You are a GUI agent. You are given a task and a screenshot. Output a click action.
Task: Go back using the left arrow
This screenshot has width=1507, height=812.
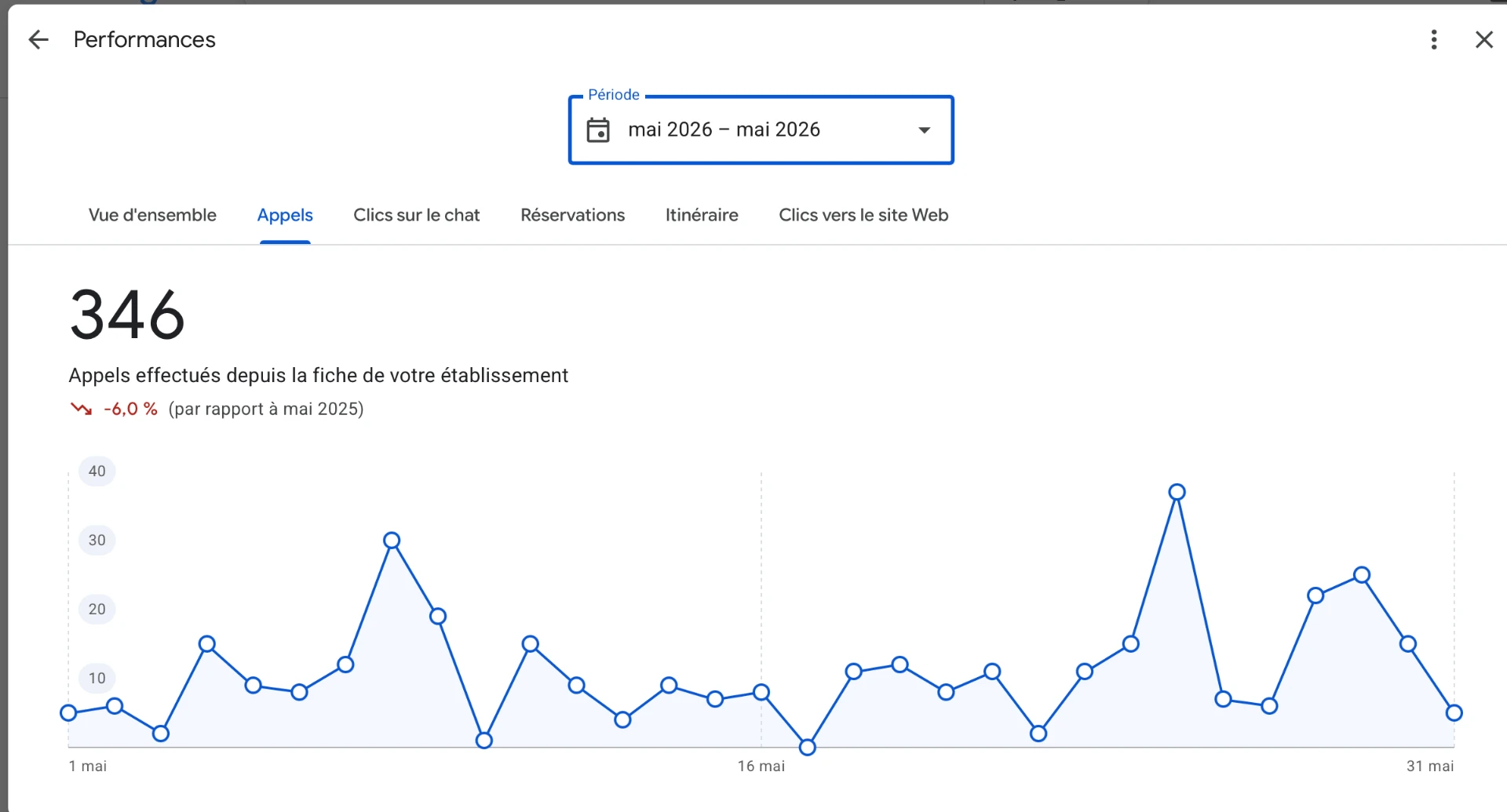click(38, 40)
